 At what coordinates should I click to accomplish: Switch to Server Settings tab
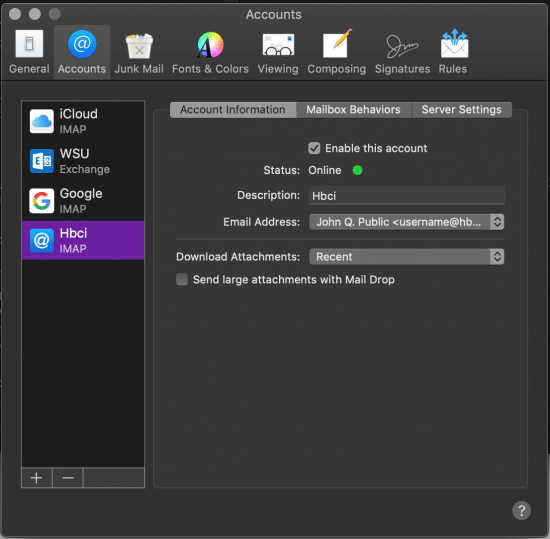[x=462, y=110]
